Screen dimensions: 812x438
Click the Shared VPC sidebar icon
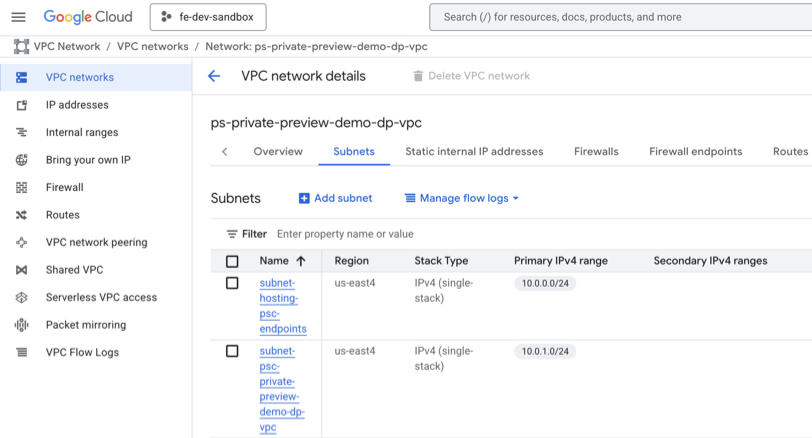click(21, 270)
